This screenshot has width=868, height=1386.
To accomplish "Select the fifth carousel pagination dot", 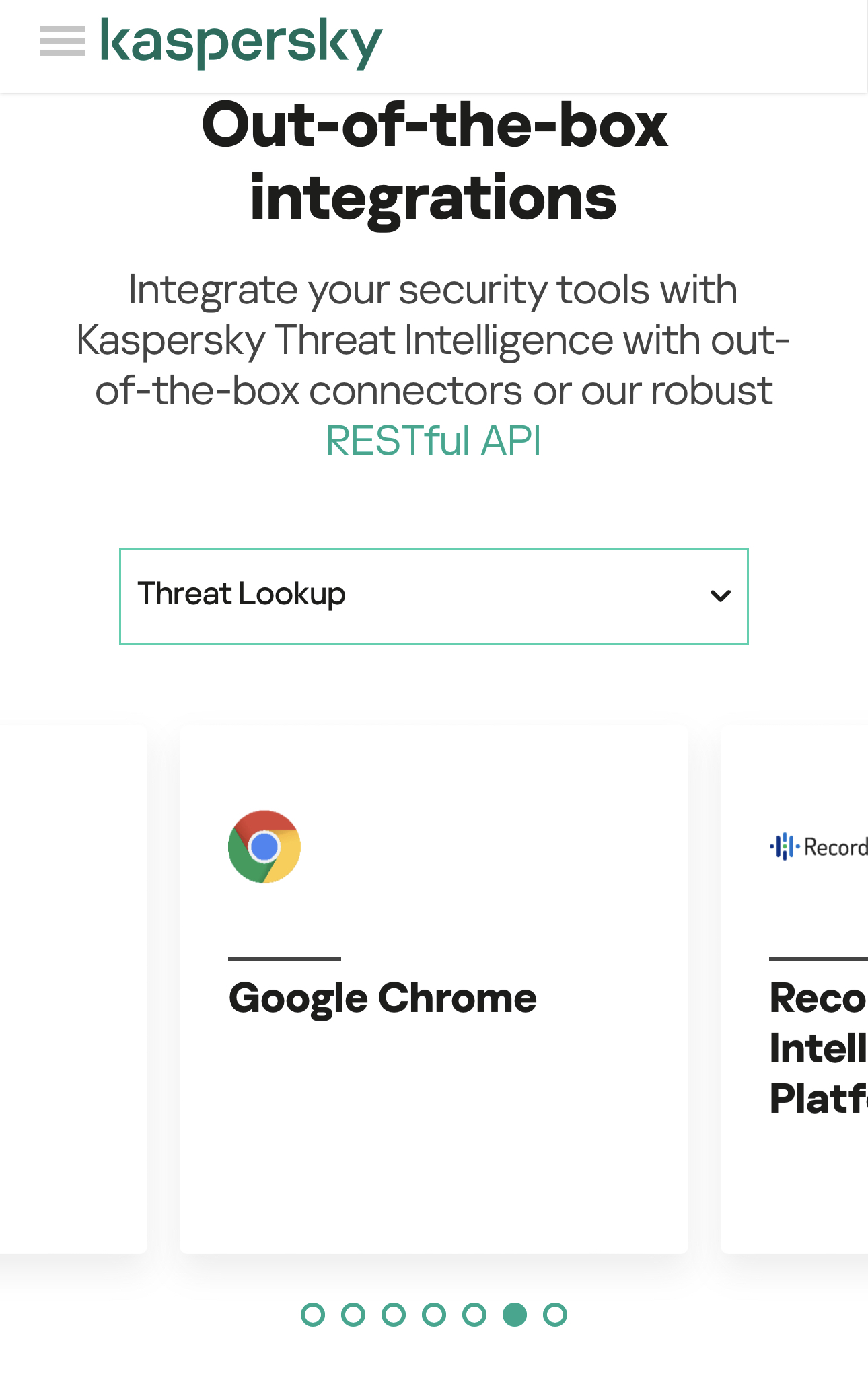I will tap(474, 1315).
